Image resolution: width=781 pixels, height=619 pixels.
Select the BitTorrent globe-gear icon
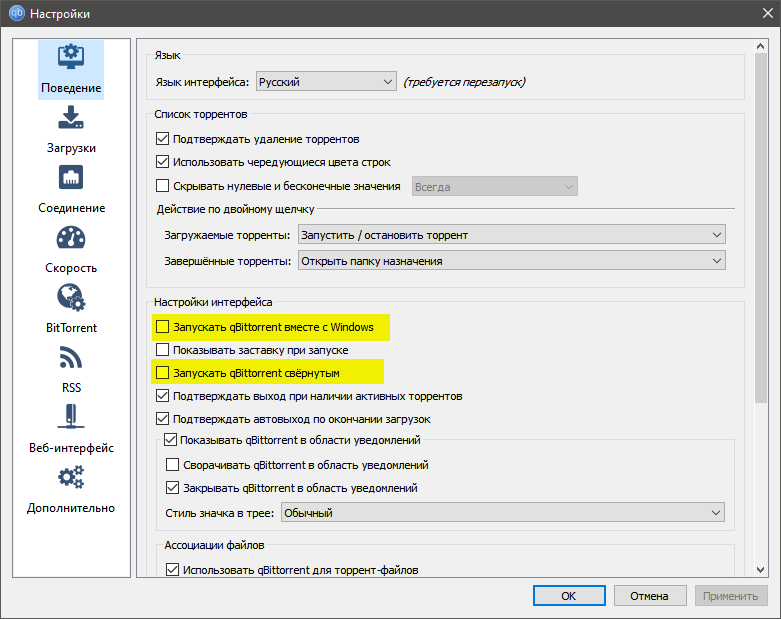click(71, 298)
